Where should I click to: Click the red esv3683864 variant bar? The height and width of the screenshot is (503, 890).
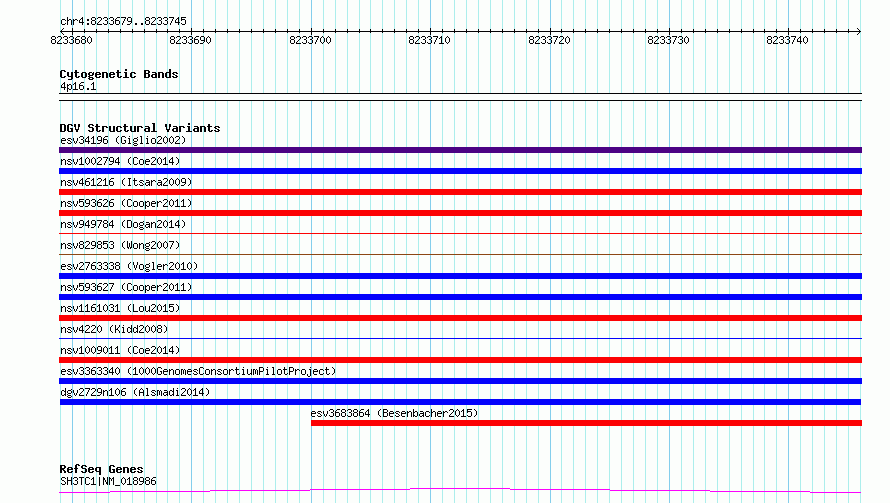pyautogui.click(x=586, y=423)
